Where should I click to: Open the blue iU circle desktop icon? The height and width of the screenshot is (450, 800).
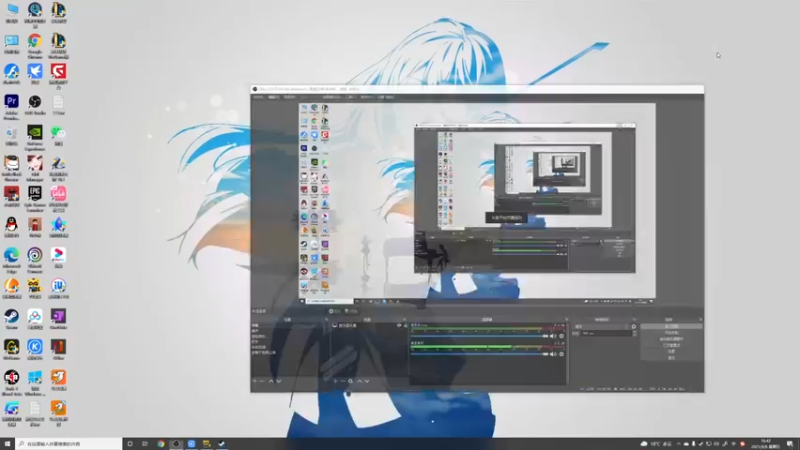[58, 286]
